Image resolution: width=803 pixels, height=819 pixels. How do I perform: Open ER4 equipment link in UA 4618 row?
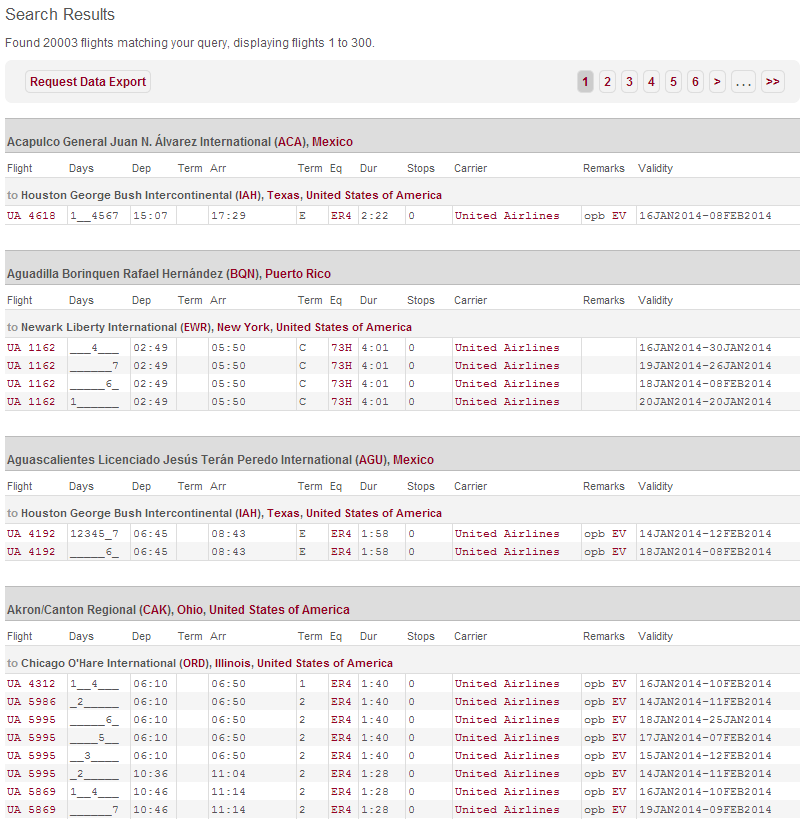341,216
